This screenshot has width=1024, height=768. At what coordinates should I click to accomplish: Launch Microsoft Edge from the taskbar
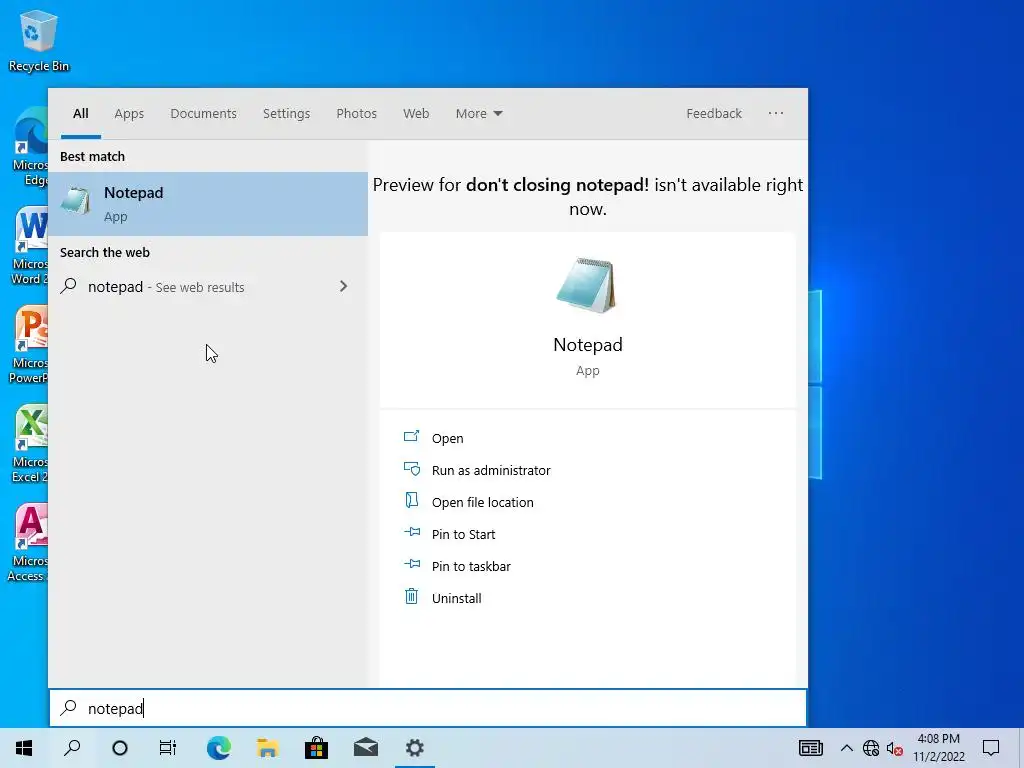219,748
